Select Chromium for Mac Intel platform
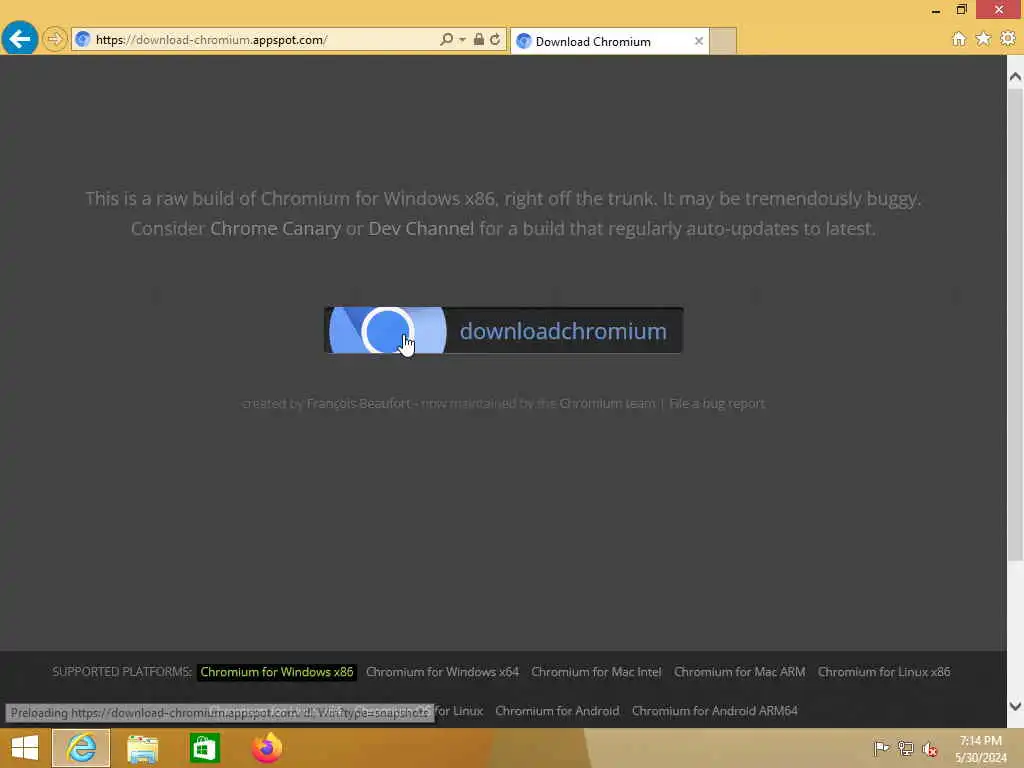This screenshot has height=768, width=1024. click(596, 672)
